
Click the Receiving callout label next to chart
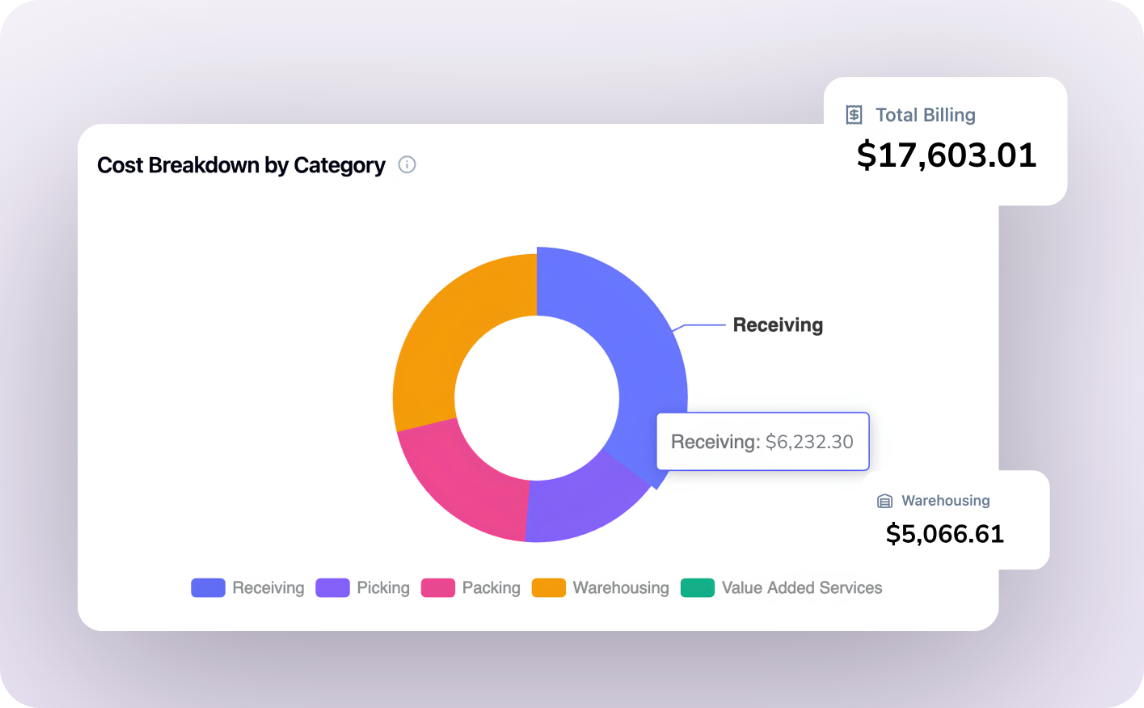[x=778, y=325]
